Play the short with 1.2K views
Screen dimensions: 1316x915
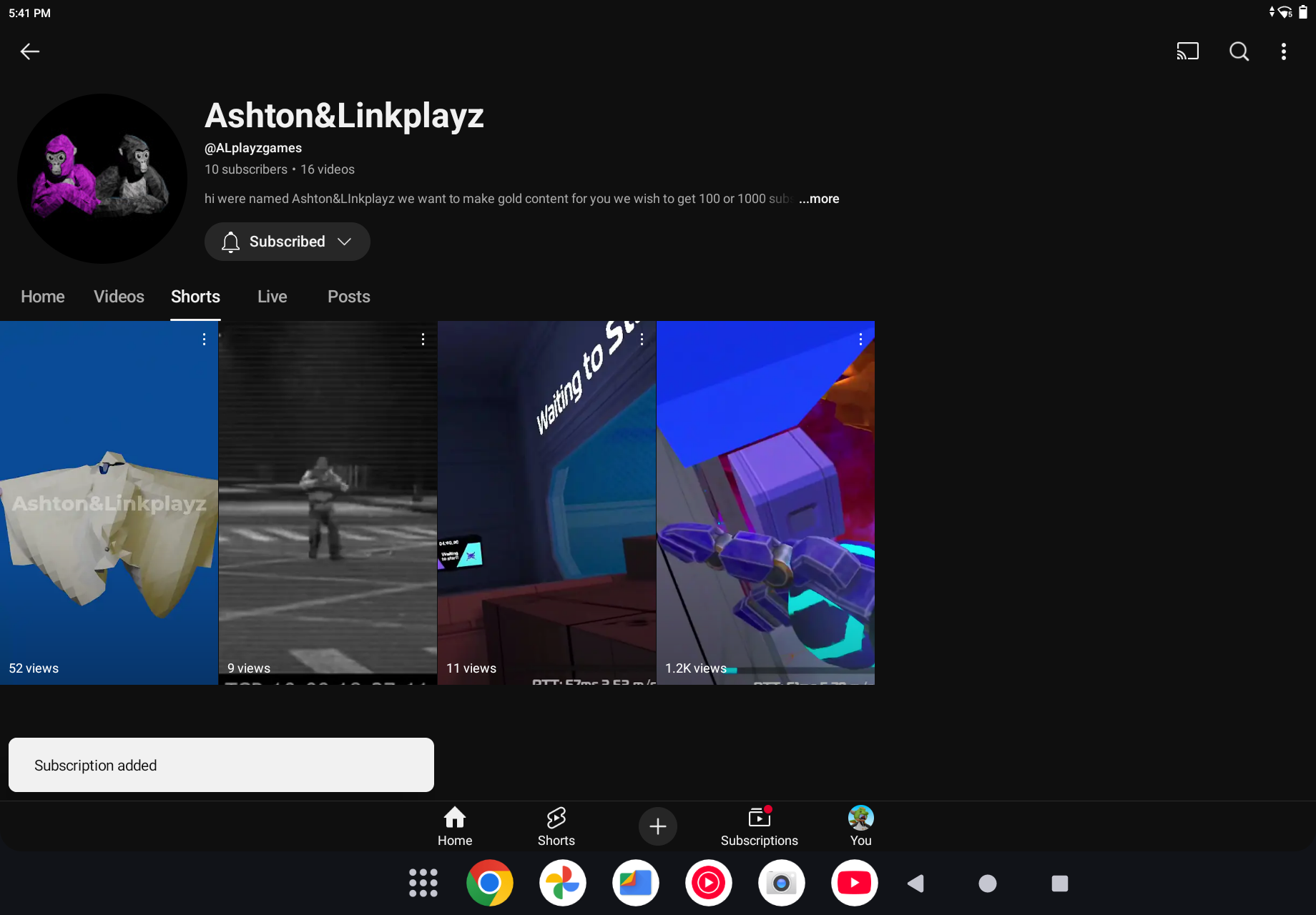pyautogui.click(x=765, y=503)
